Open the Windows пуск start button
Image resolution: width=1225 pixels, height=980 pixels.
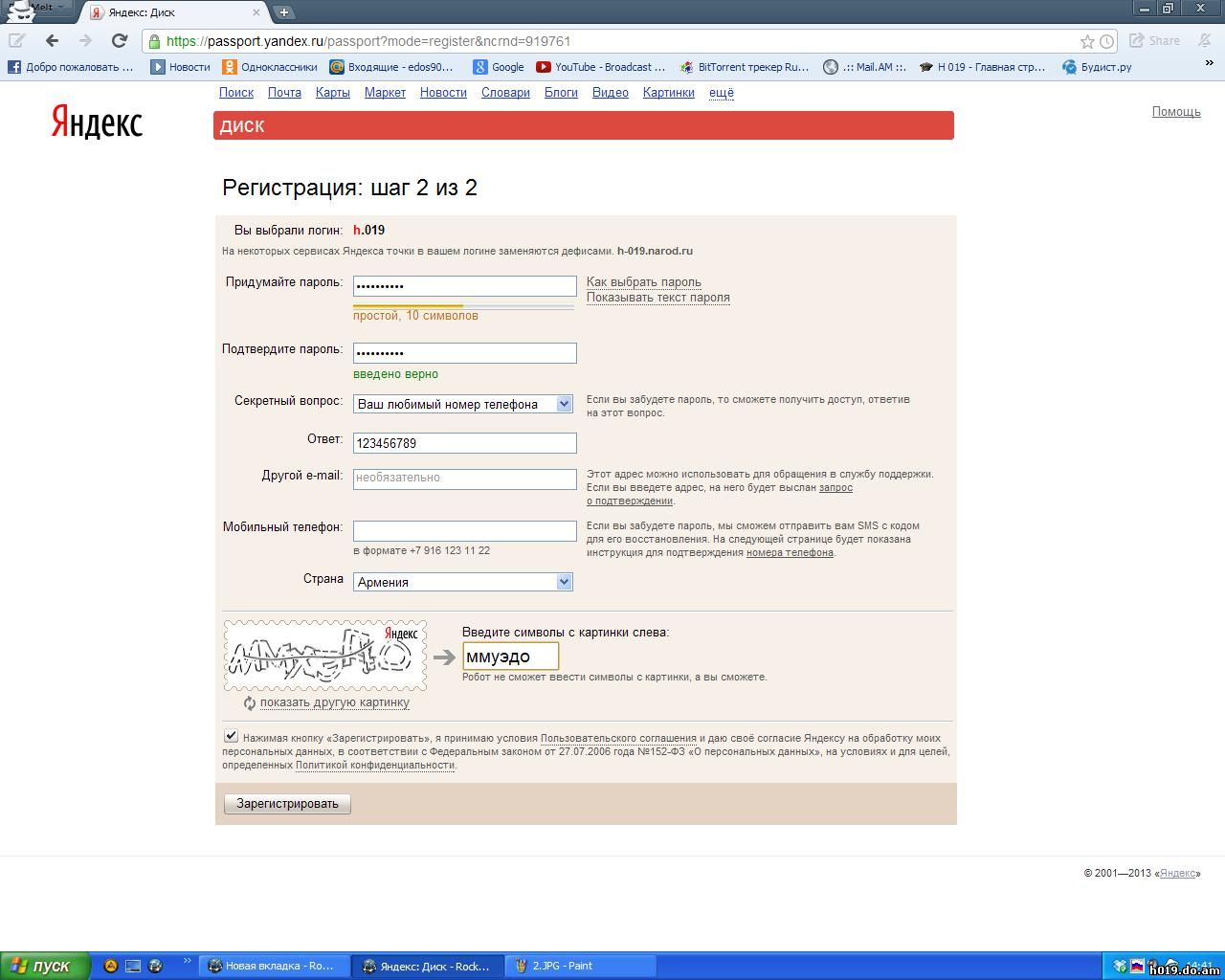45,966
